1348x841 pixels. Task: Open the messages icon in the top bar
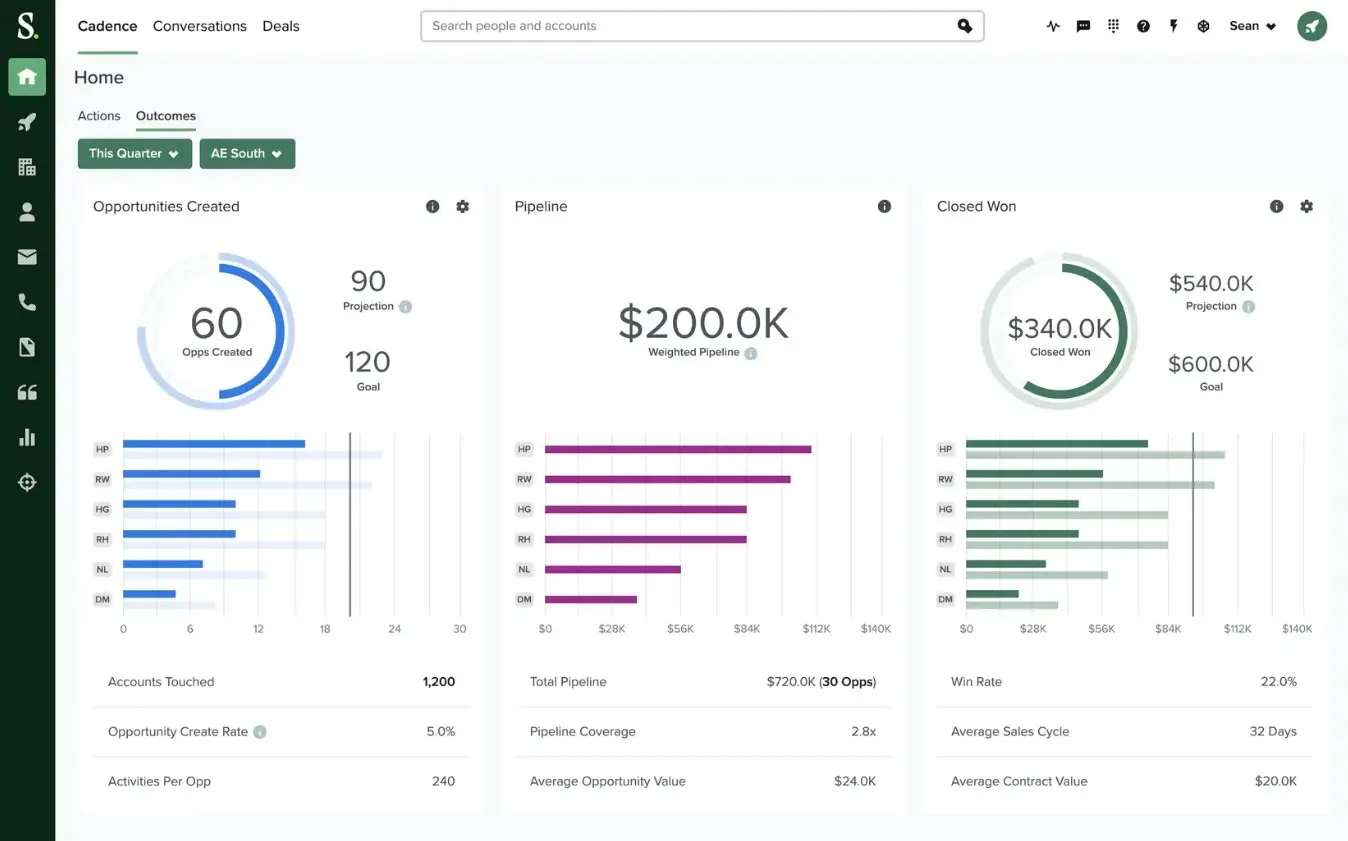click(1083, 25)
